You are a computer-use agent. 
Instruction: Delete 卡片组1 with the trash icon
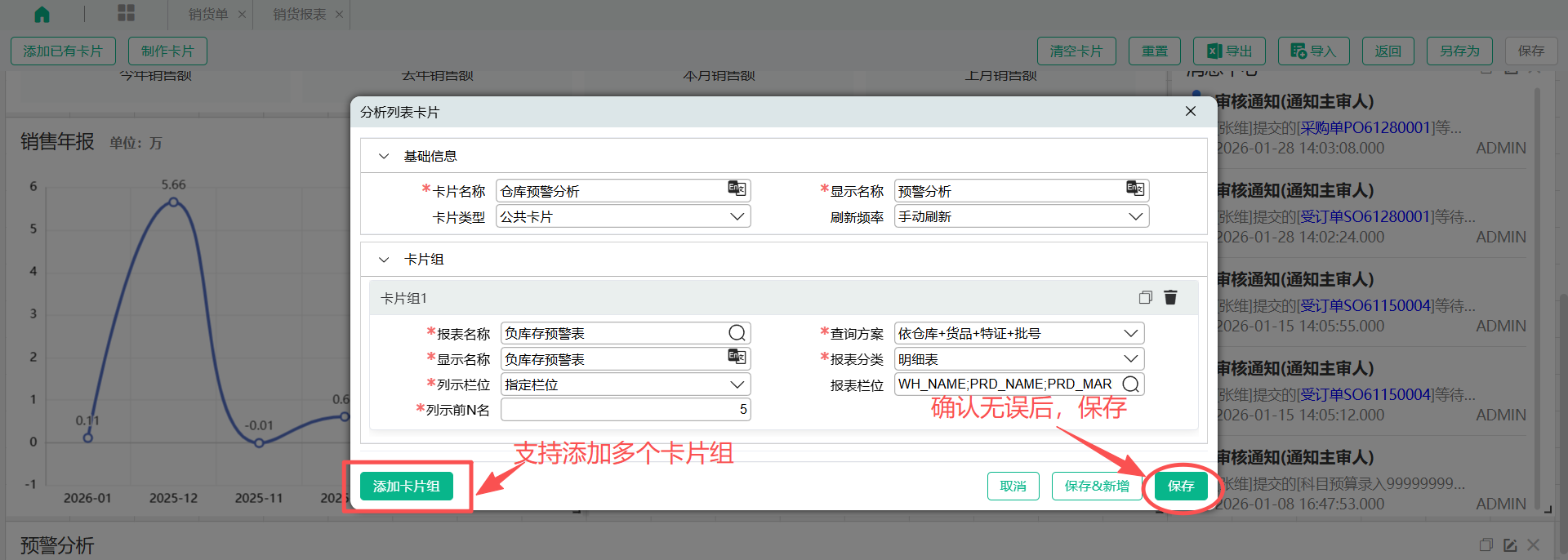[1170, 297]
